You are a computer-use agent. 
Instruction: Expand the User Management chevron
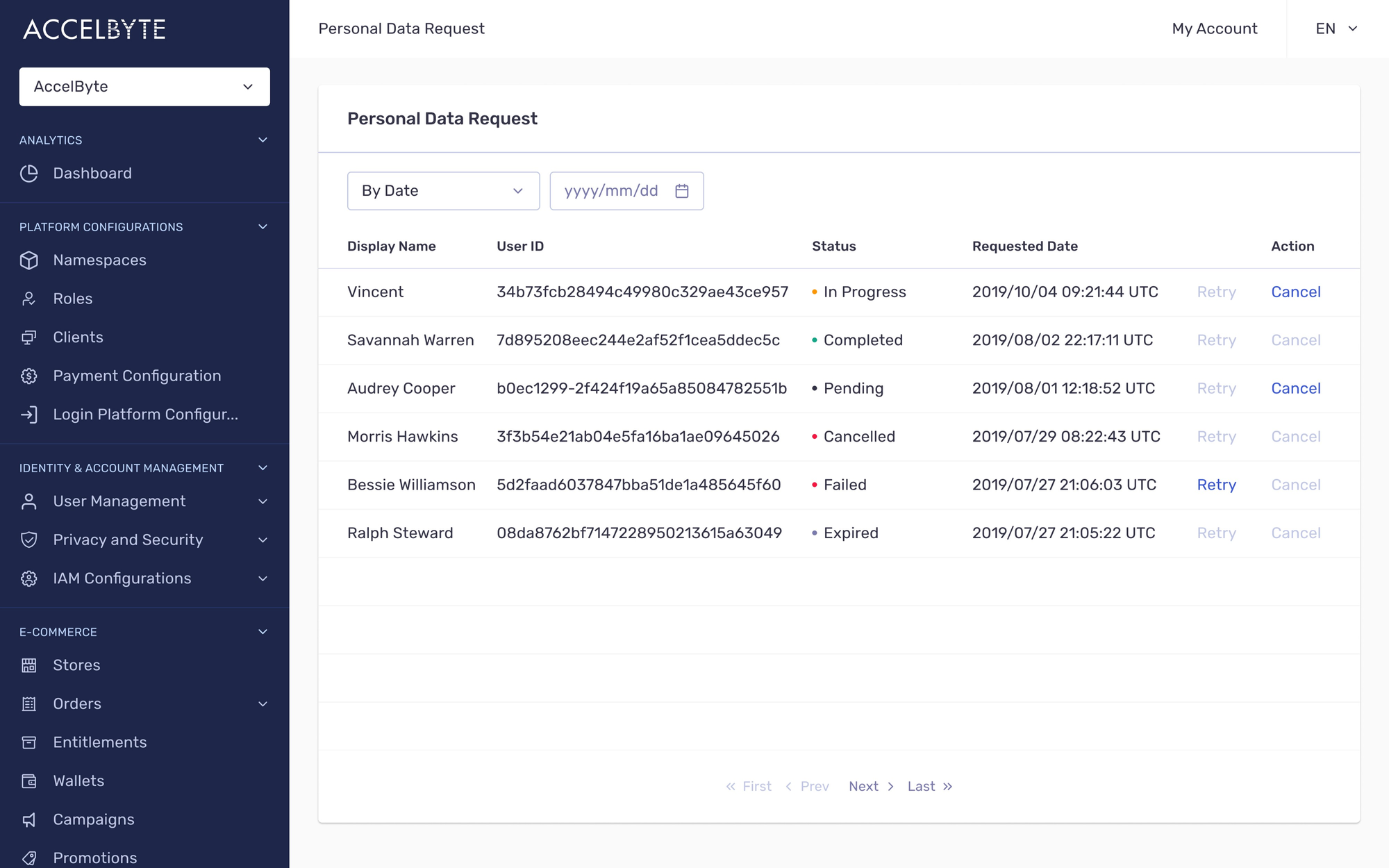coord(263,501)
